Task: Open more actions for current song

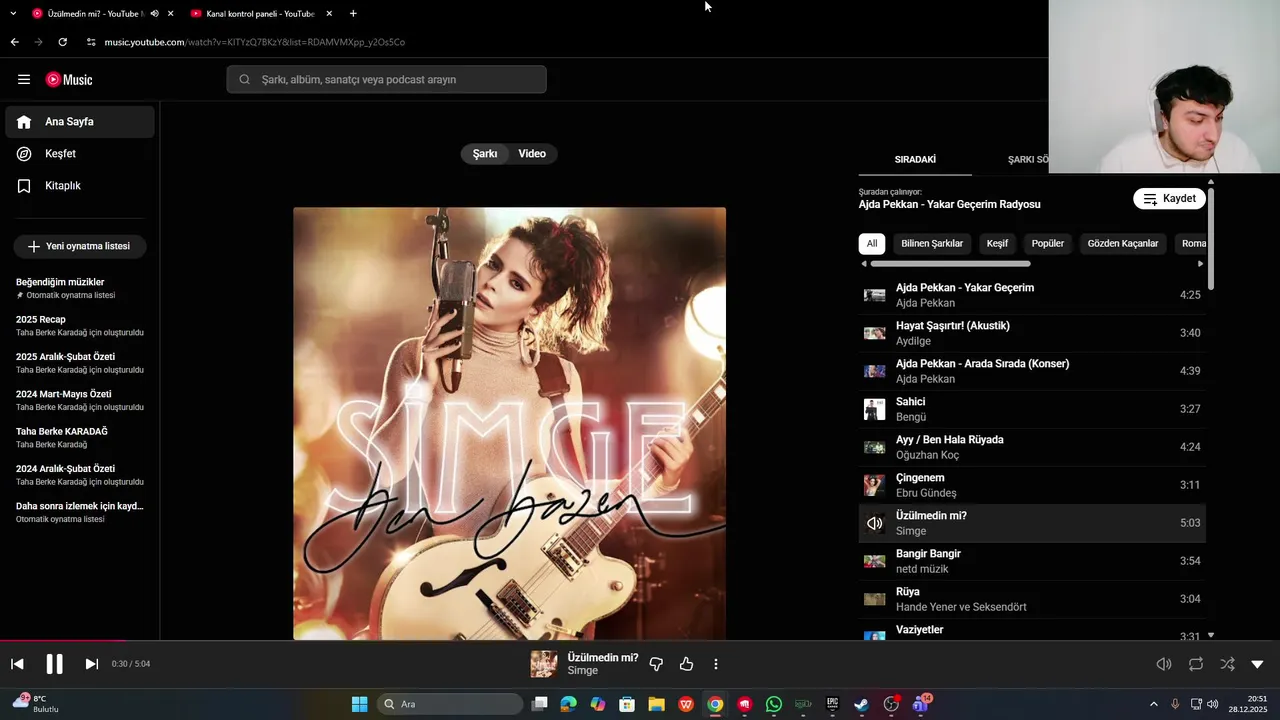Action: coord(716,664)
